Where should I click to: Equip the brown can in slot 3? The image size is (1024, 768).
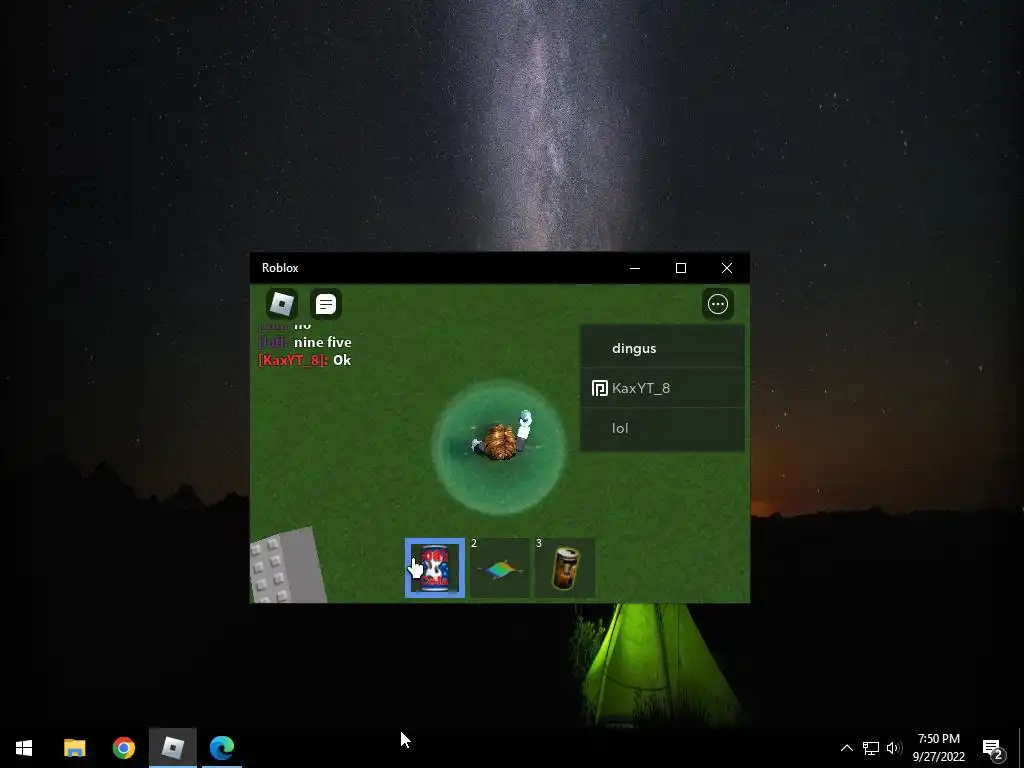point(565,568)
